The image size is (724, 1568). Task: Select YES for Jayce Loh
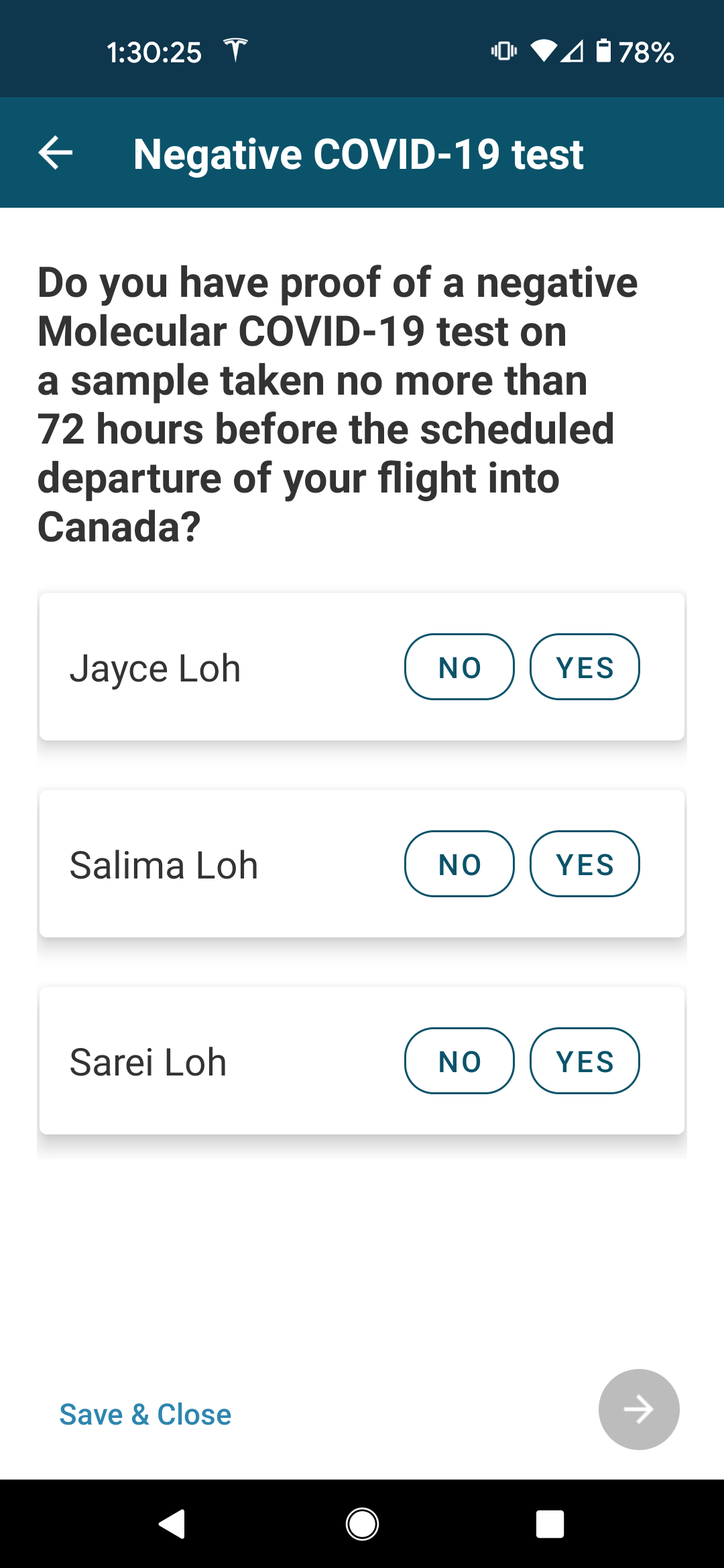click(x=585, y=667)
